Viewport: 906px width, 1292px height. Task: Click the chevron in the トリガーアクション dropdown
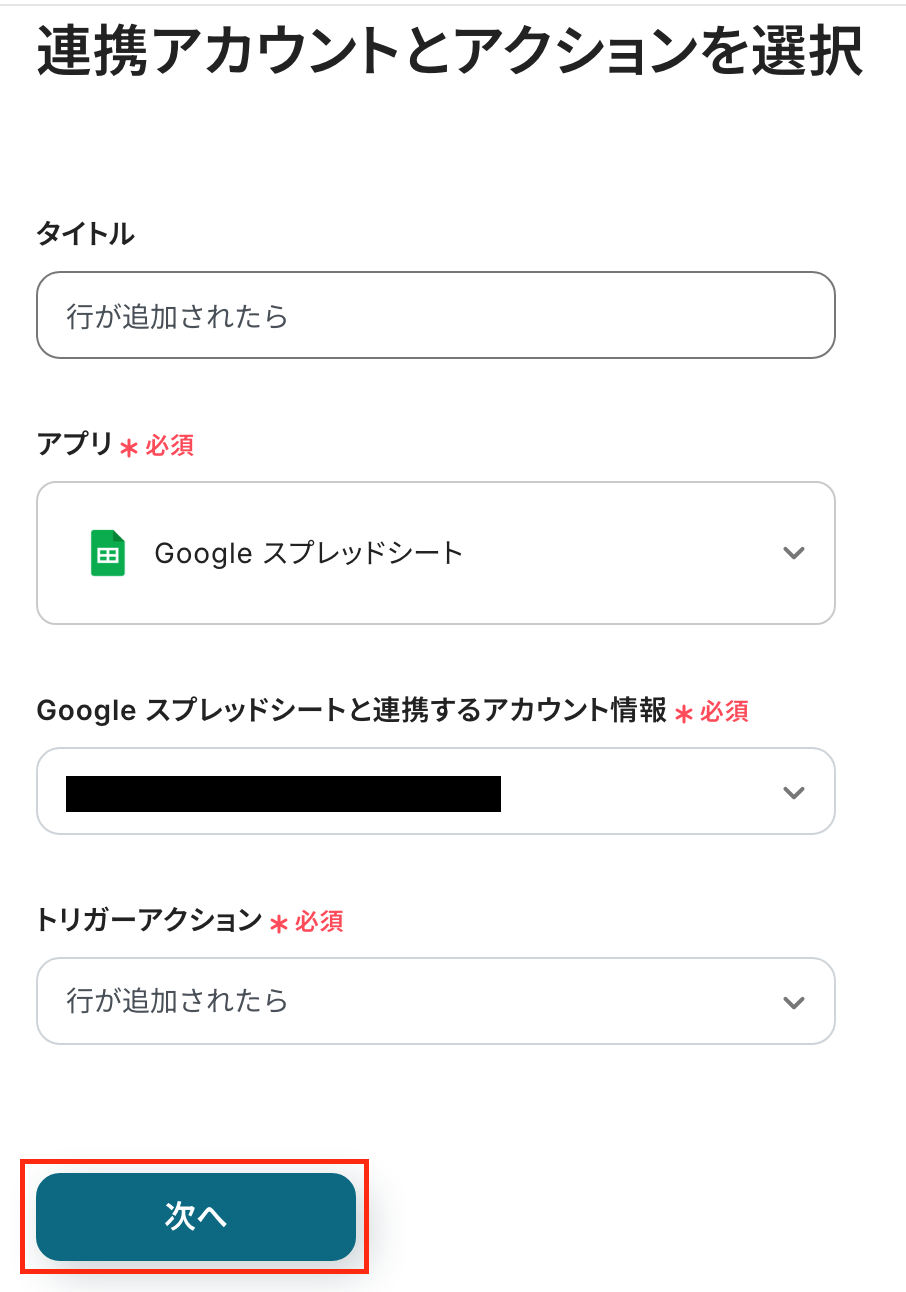pos(794,1002)
